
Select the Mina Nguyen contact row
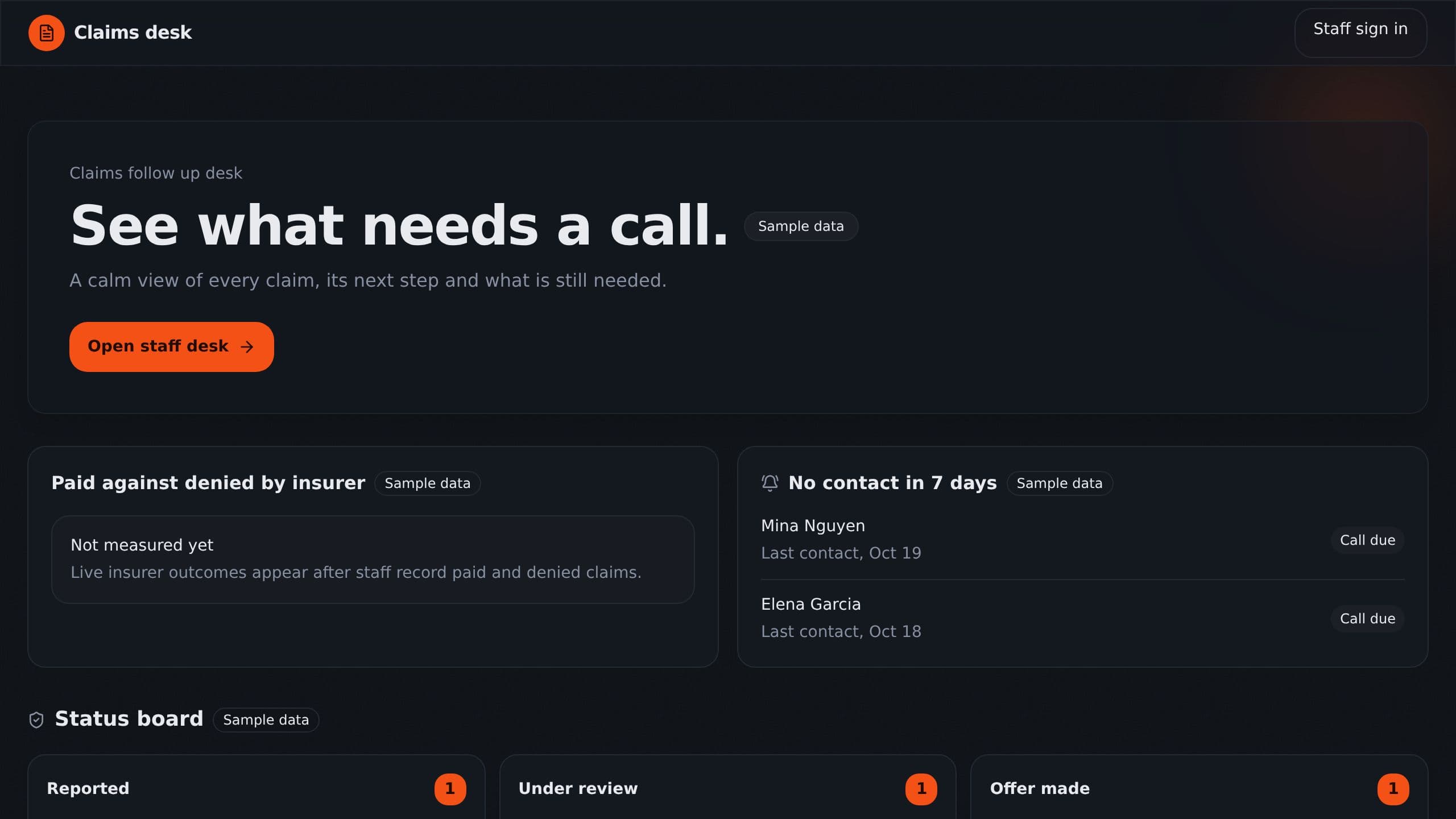1082,540
